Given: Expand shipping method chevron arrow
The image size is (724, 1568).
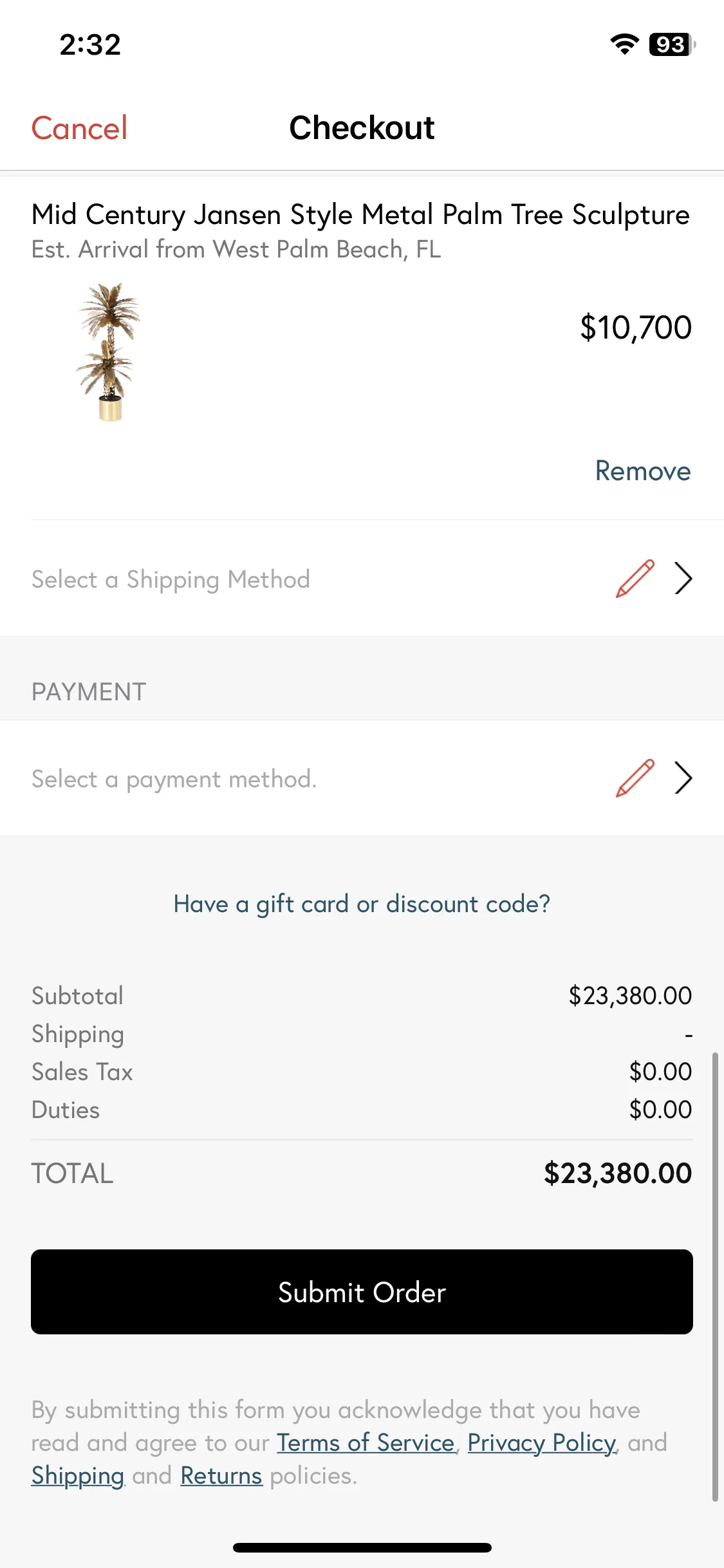Looking at the screenshot, I should point(683,579).
